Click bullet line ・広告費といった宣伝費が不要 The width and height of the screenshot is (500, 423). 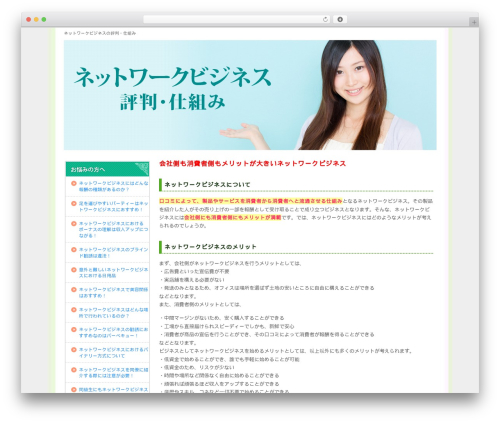(194, 272)
